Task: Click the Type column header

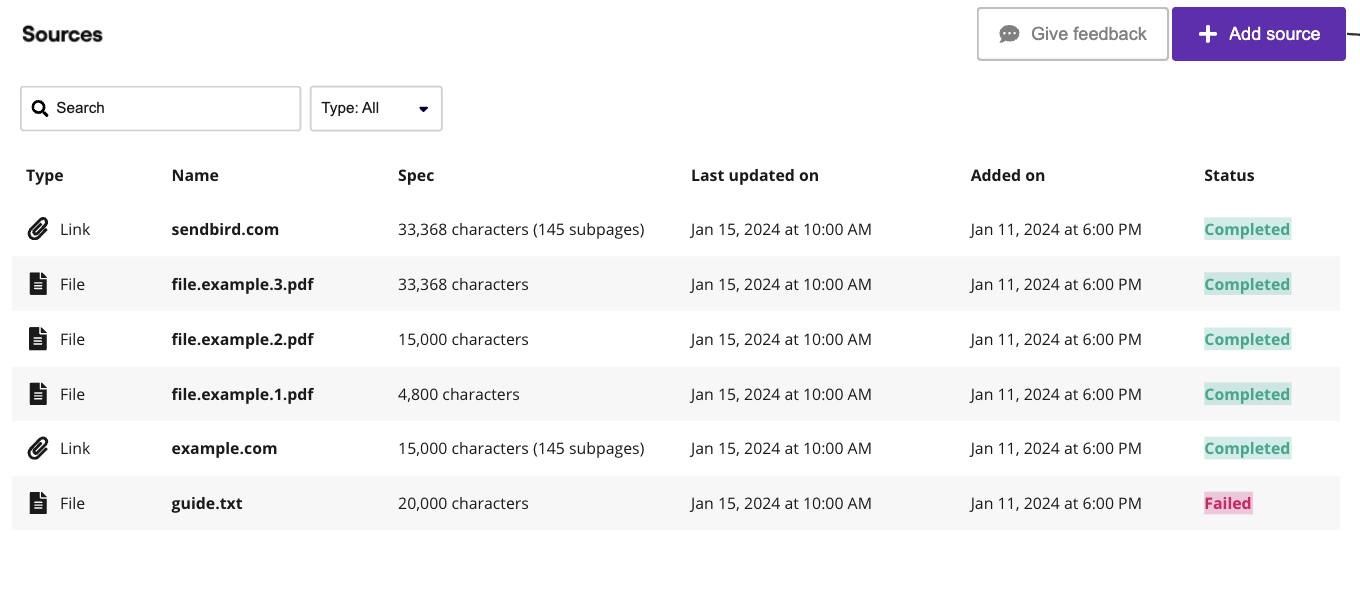Action: coord(45,175)
